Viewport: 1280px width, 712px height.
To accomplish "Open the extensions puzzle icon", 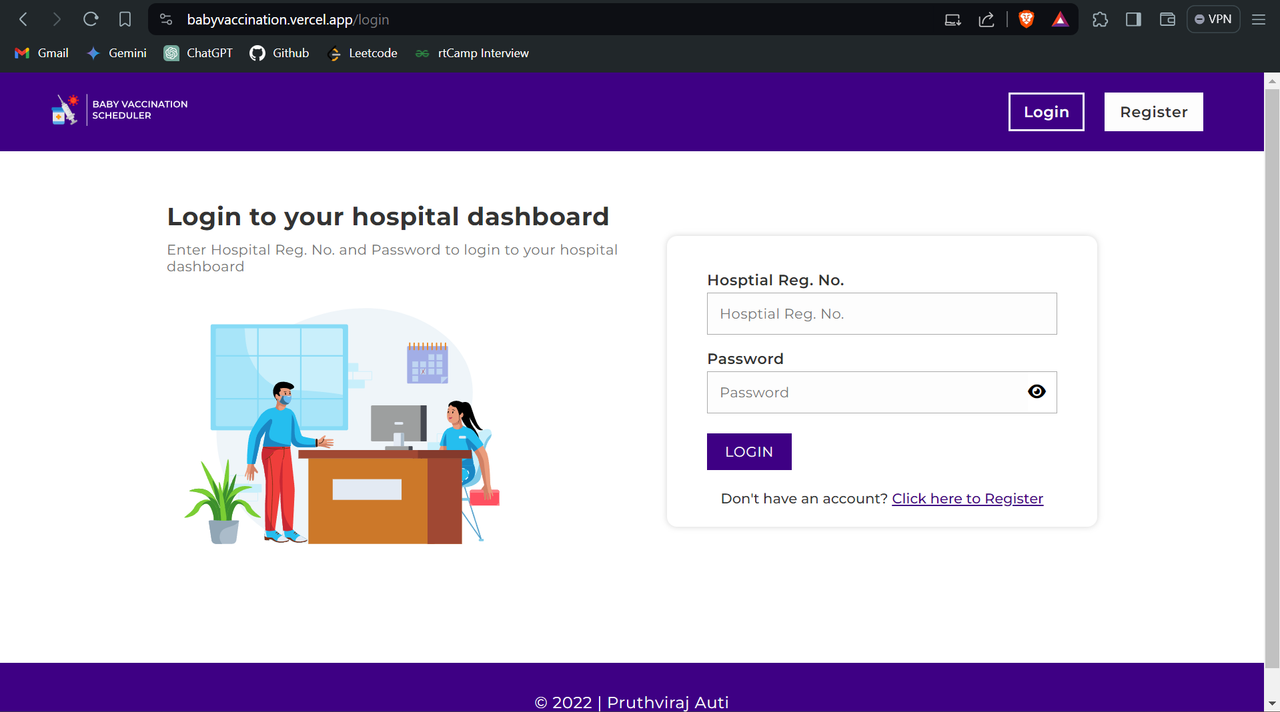I will point(1100,19).
